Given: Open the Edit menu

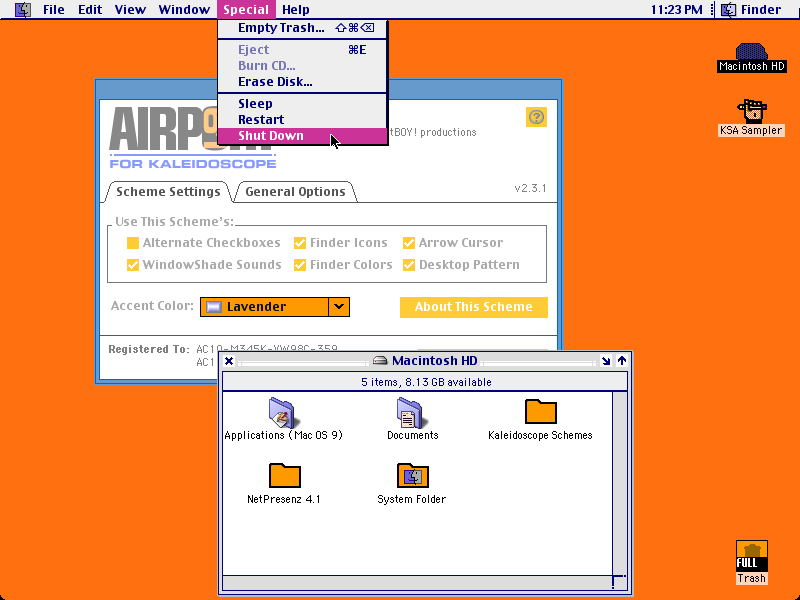Looking at the screenshot, I should click(x=90, y=9).
